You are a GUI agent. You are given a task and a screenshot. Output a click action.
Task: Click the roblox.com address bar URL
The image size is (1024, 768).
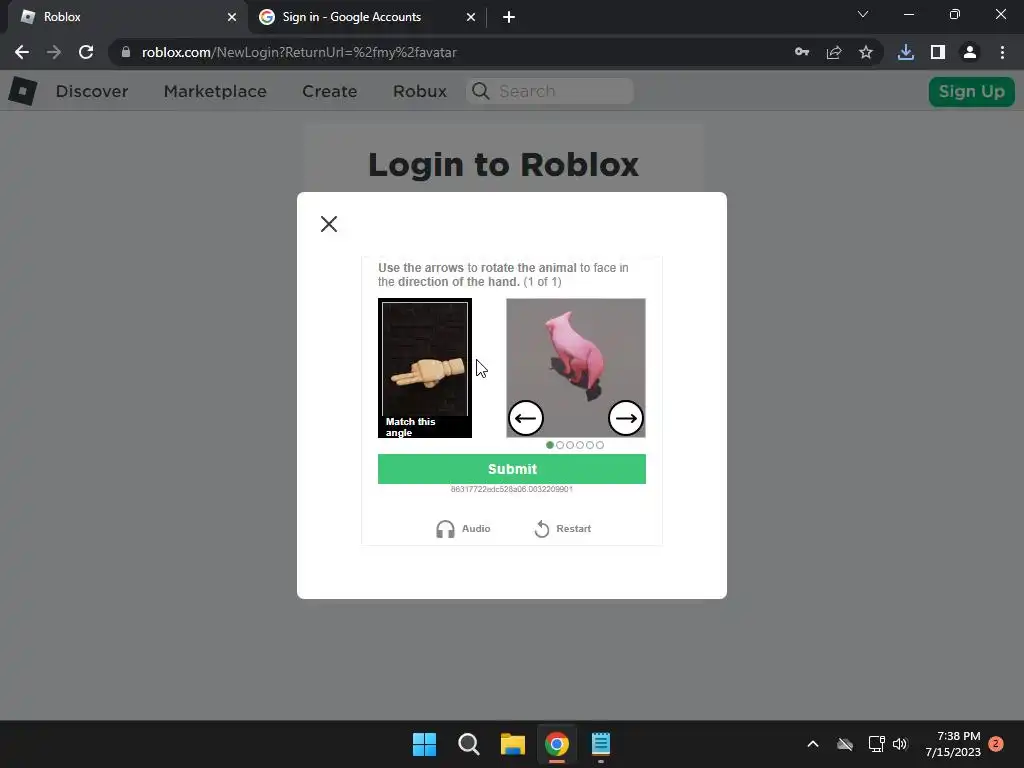click(x=299, y=52)
